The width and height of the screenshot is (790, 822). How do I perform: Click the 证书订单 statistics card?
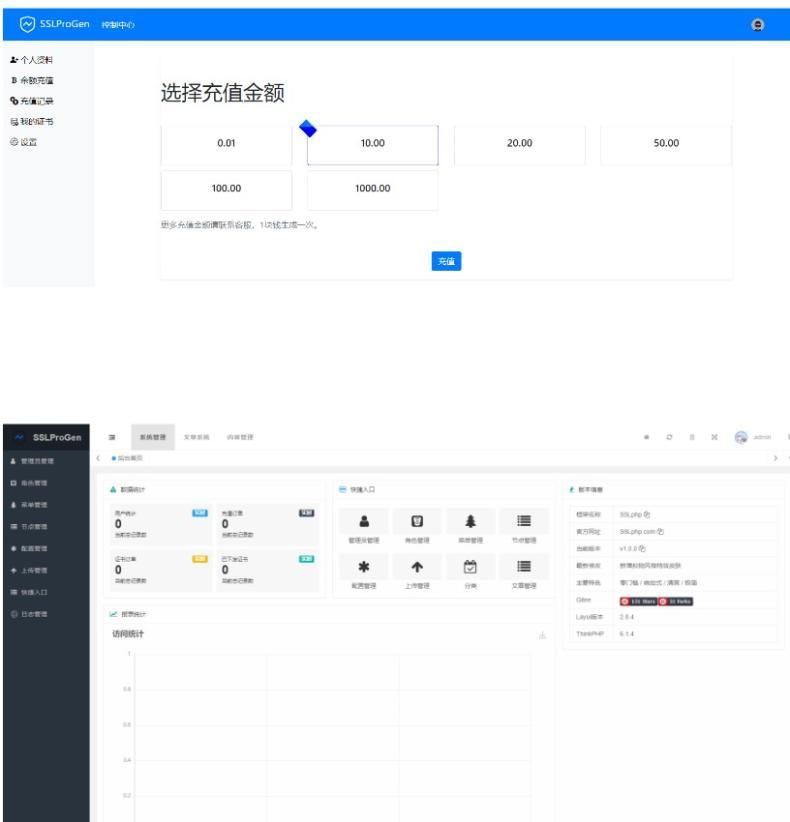pos(161,570)
